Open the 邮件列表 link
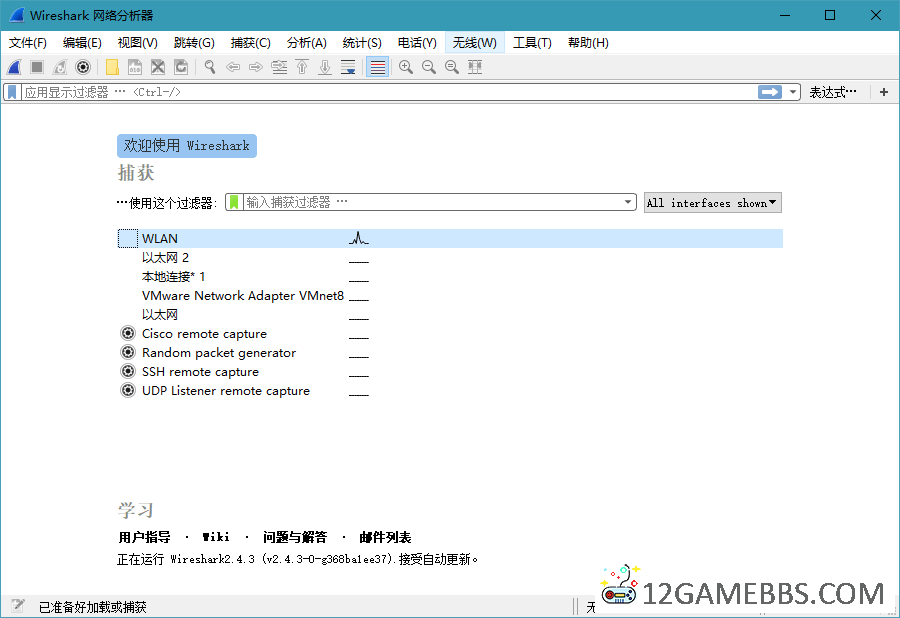 coord(385,537)
